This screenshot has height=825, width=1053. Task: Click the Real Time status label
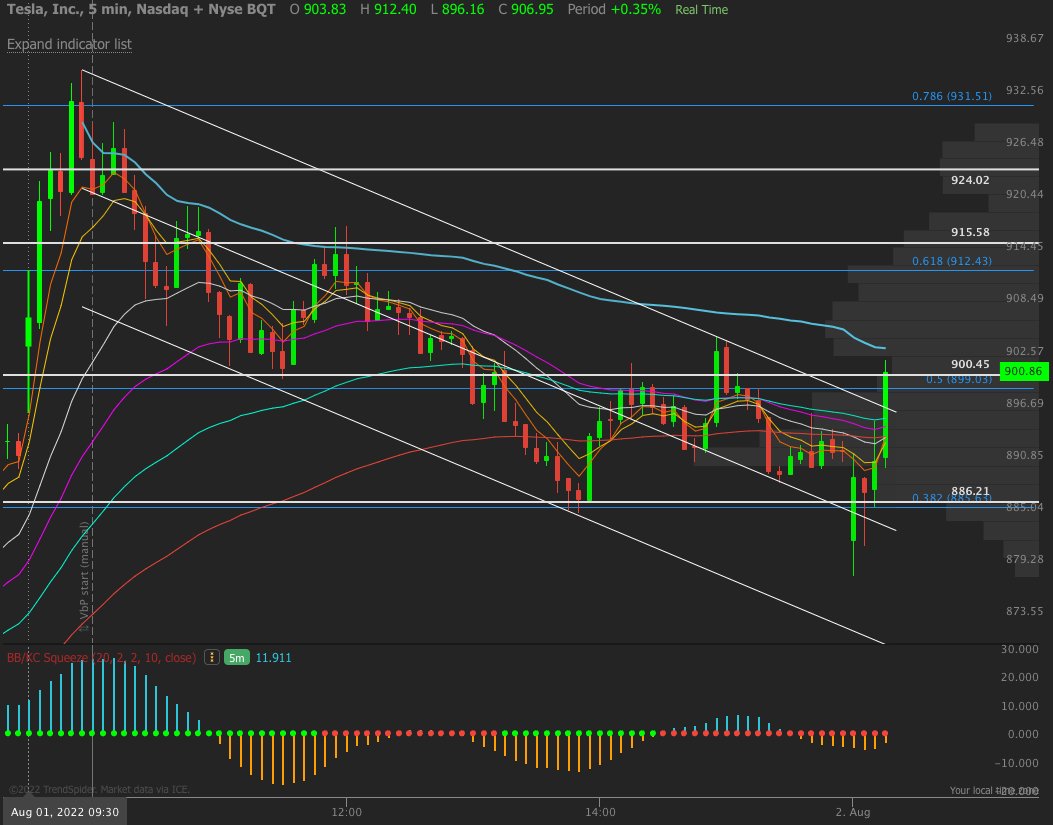701,10
